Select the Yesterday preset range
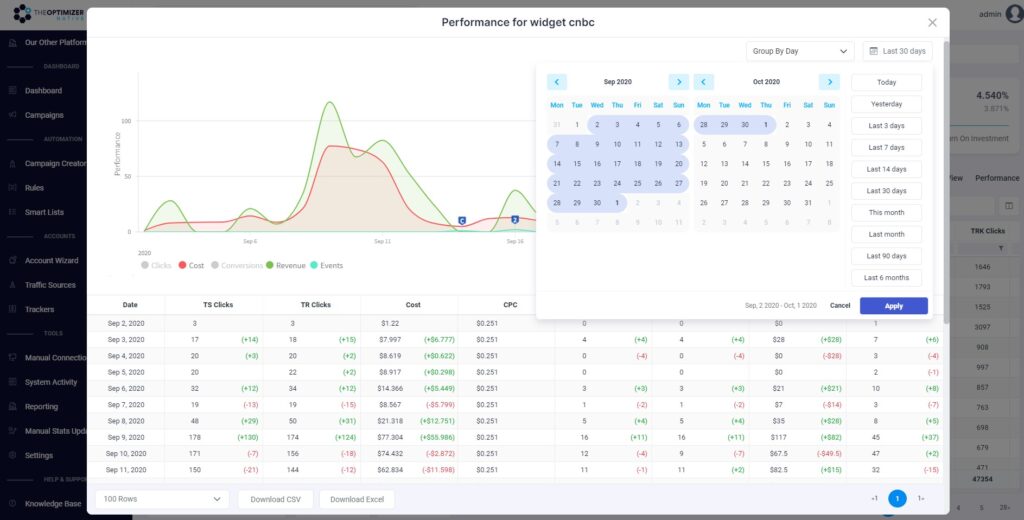The width and height of the screenshot is (1024, 520). [886, 104]
